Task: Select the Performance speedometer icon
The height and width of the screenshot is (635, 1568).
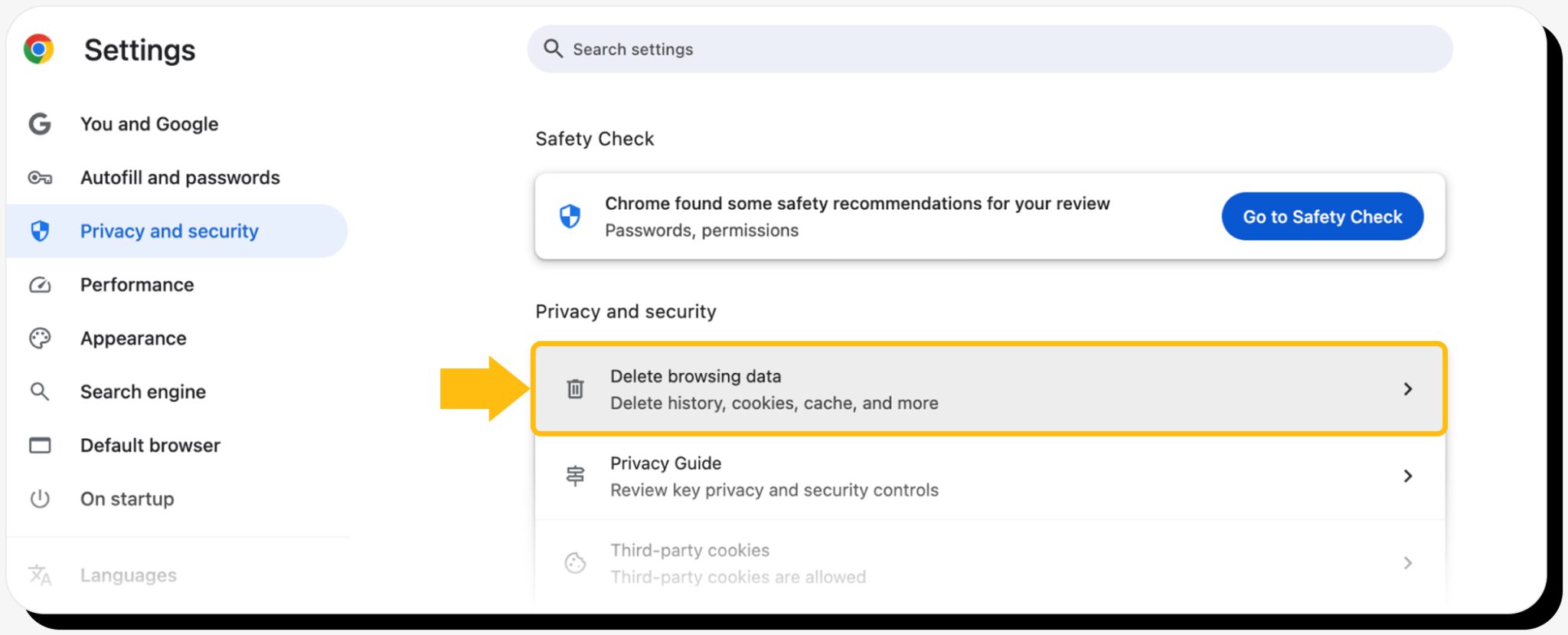Action: [40, 284]
